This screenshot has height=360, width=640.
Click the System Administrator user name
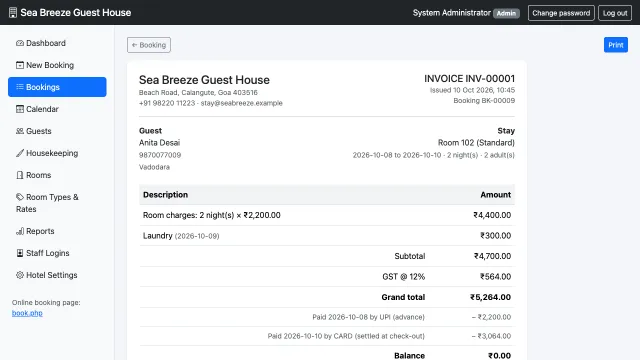click(x=451, y=13)
